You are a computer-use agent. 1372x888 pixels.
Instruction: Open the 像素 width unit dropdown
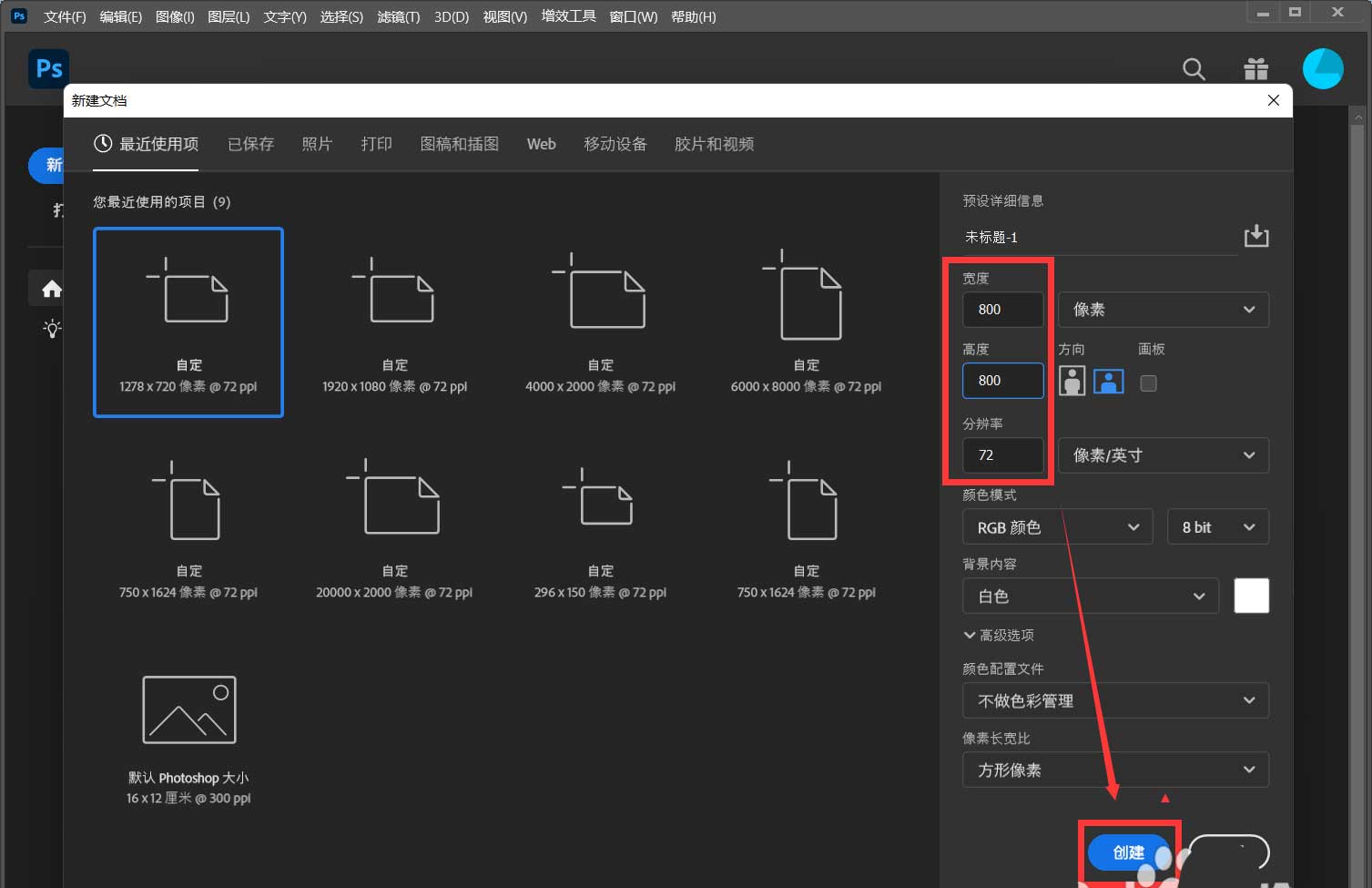(1164, 310)
